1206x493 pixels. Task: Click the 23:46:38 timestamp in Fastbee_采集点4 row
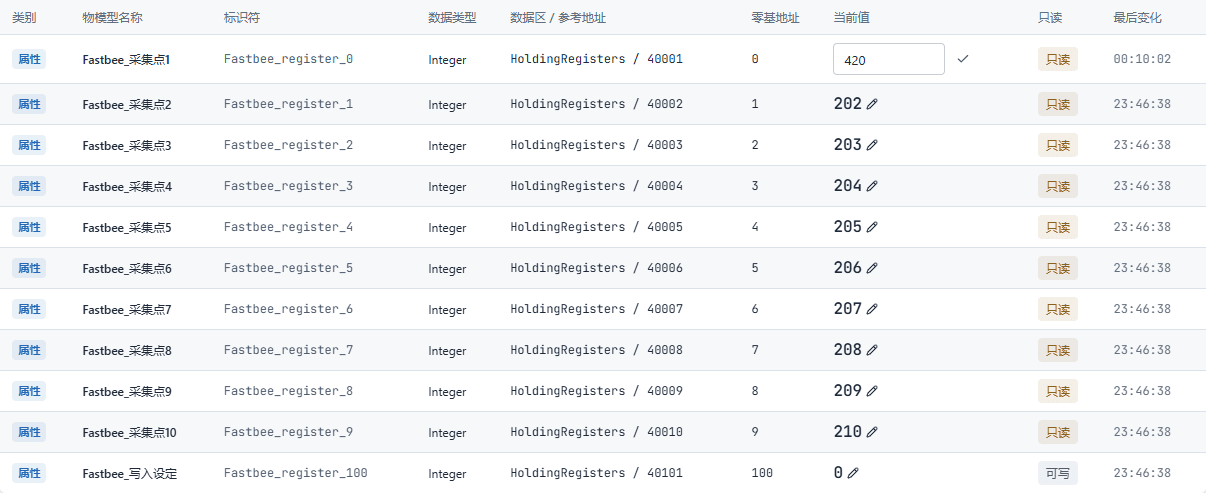tap(1142, 186)
